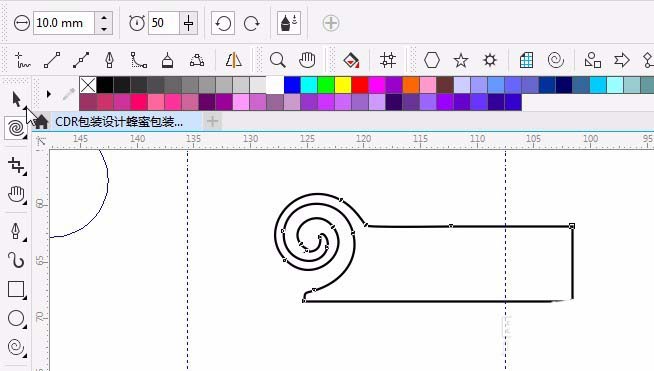Select the Rectangle tool in the toolbox
Image resolution: width=654 pixels, height=371 pixels.
pos(16,289)
